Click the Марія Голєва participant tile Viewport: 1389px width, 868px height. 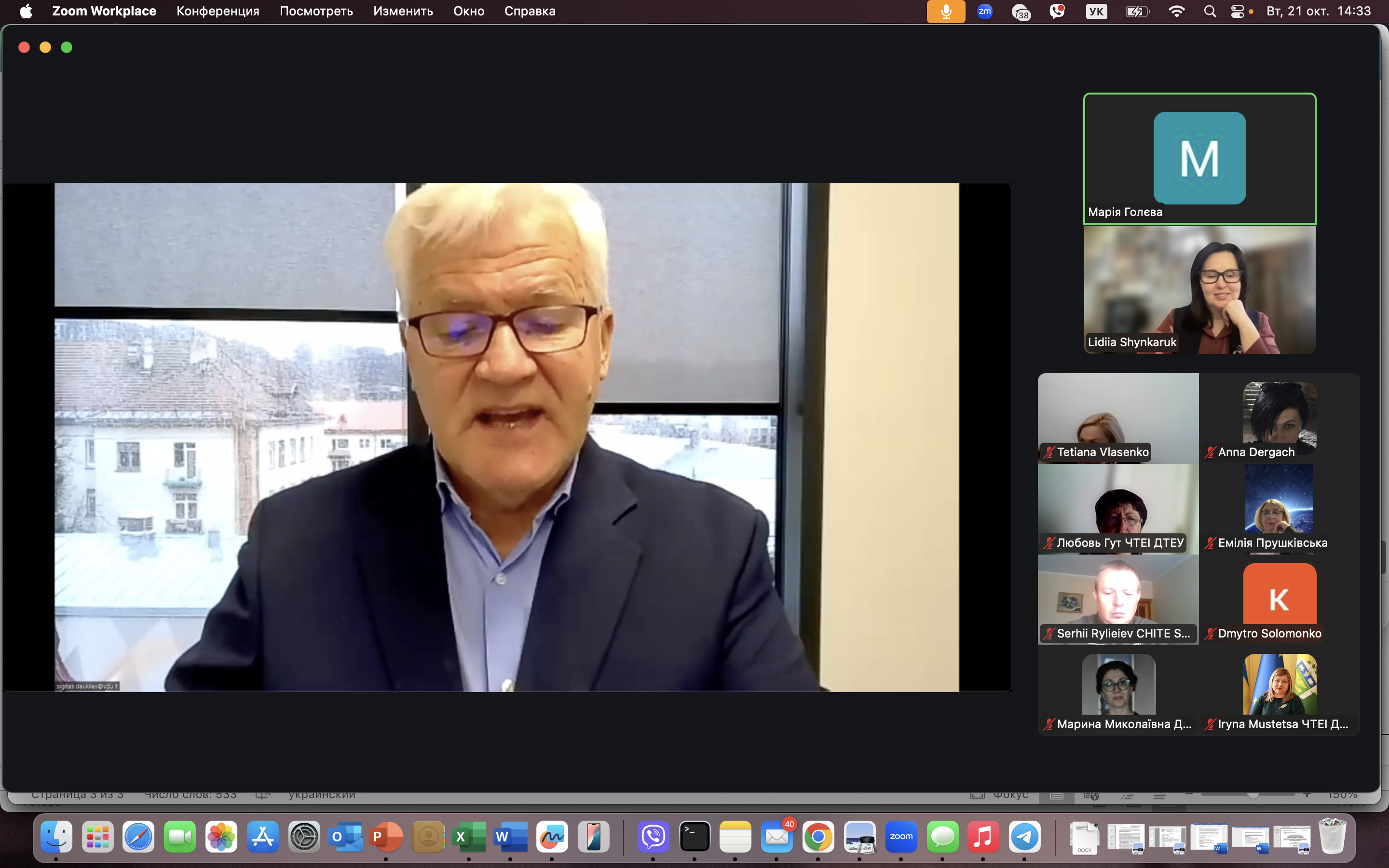[1199, 159]
